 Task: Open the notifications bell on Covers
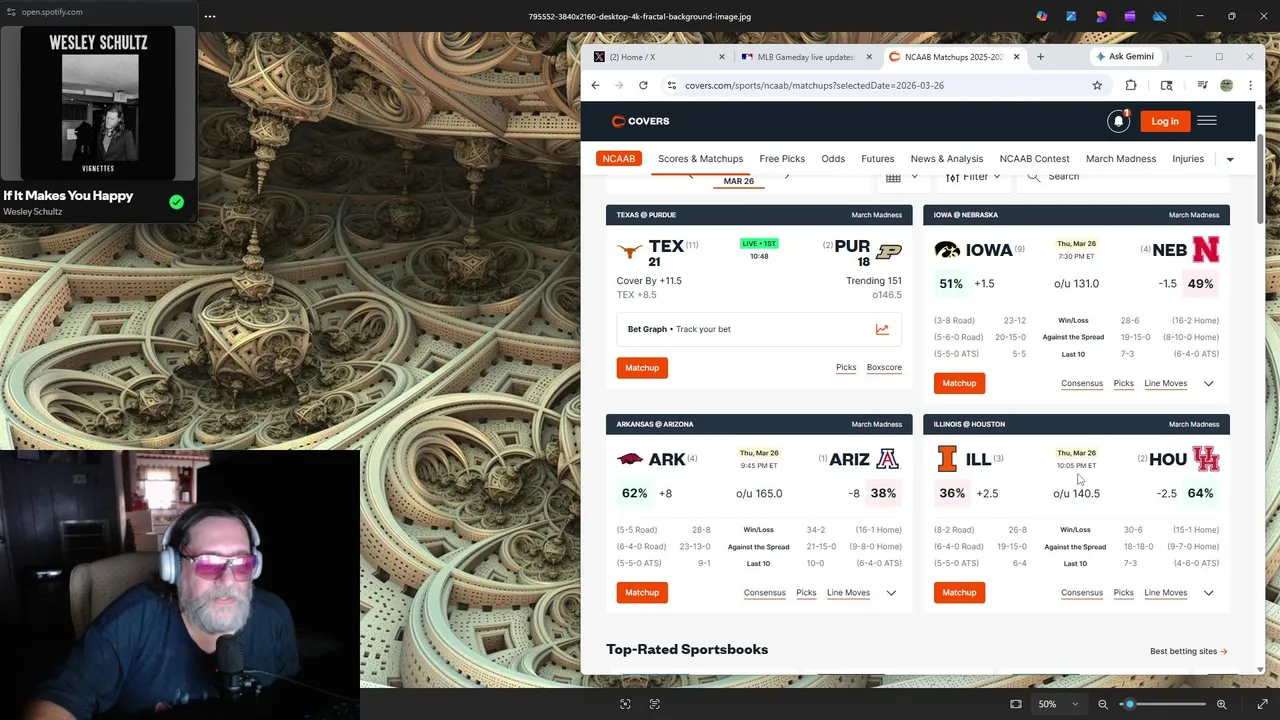pos(1118,121)
